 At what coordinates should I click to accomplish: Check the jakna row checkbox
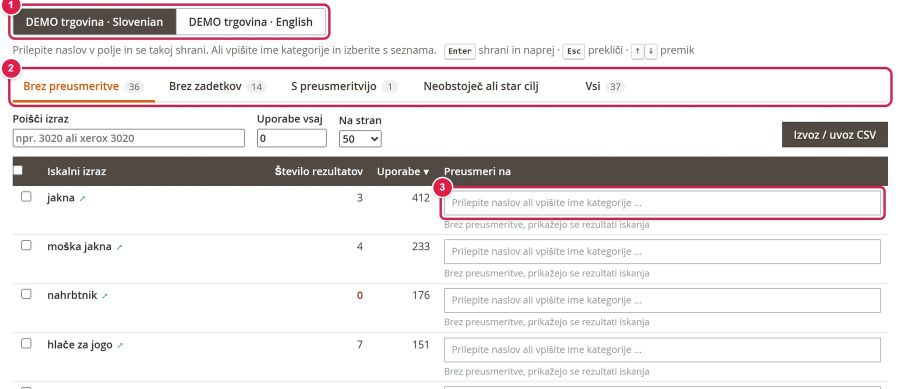pos(26,196)
